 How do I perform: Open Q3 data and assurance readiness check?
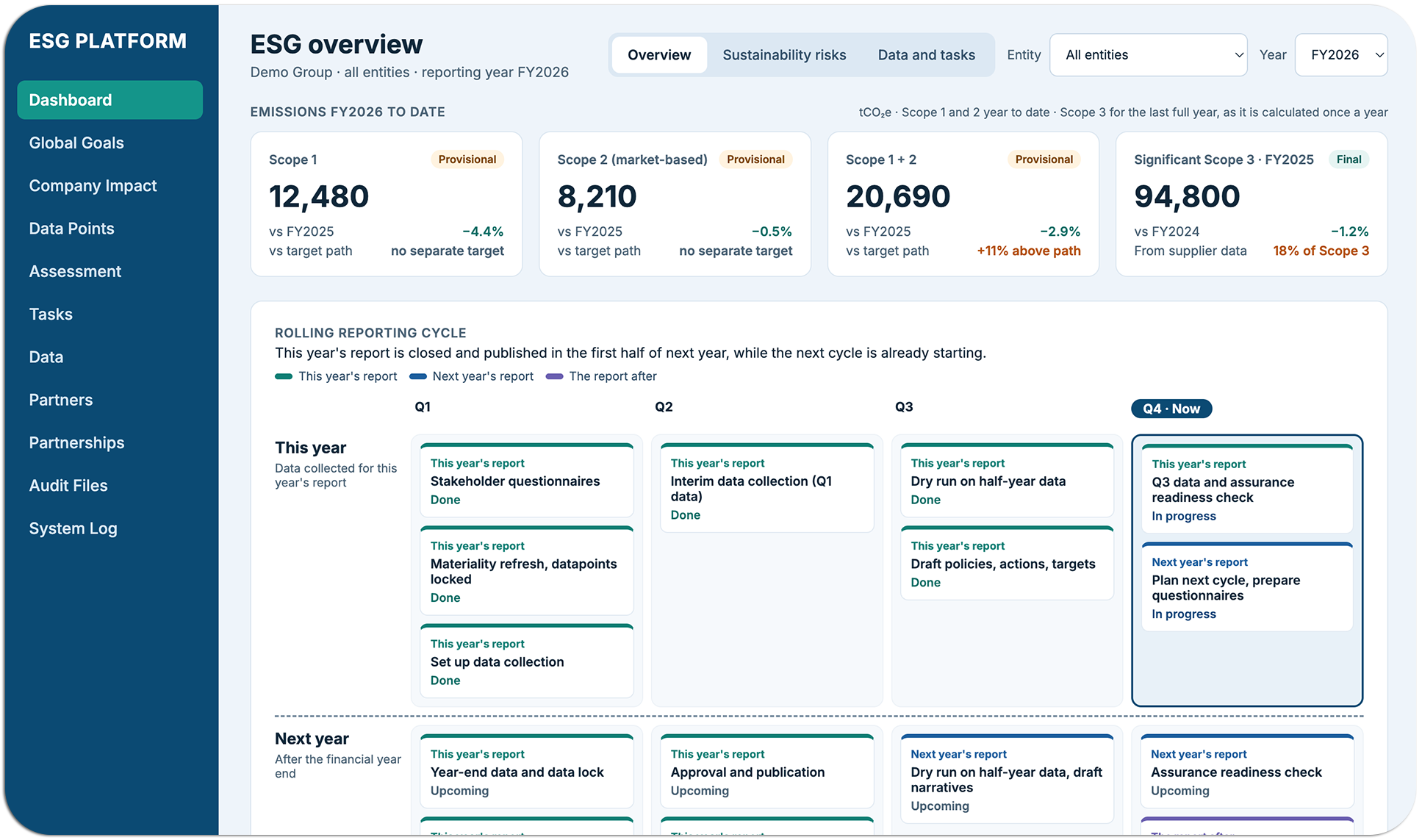[1247, 489]
